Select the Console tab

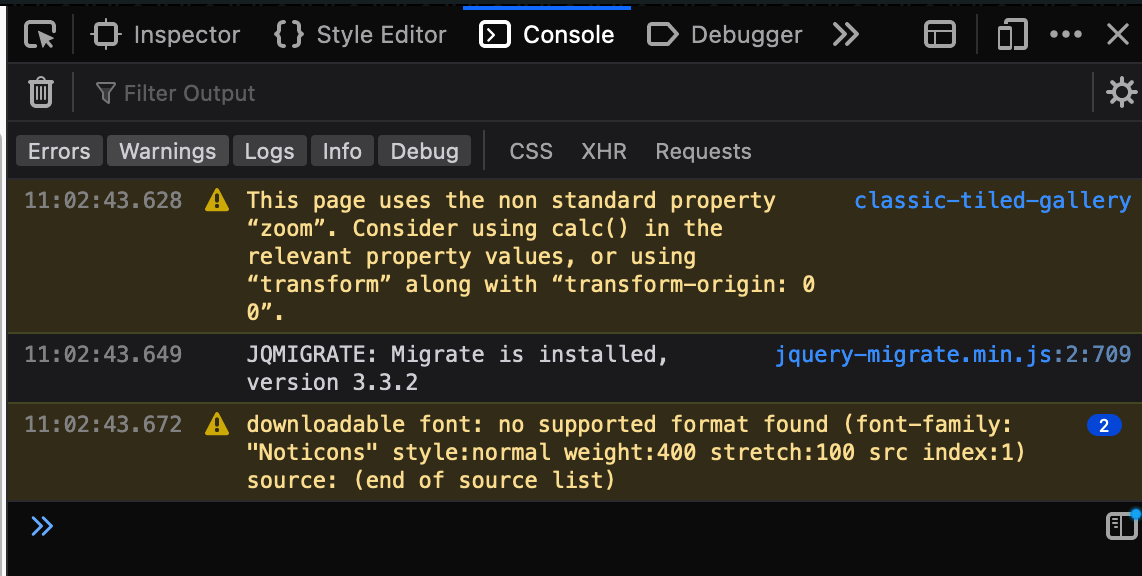click(x=547, y=34)
